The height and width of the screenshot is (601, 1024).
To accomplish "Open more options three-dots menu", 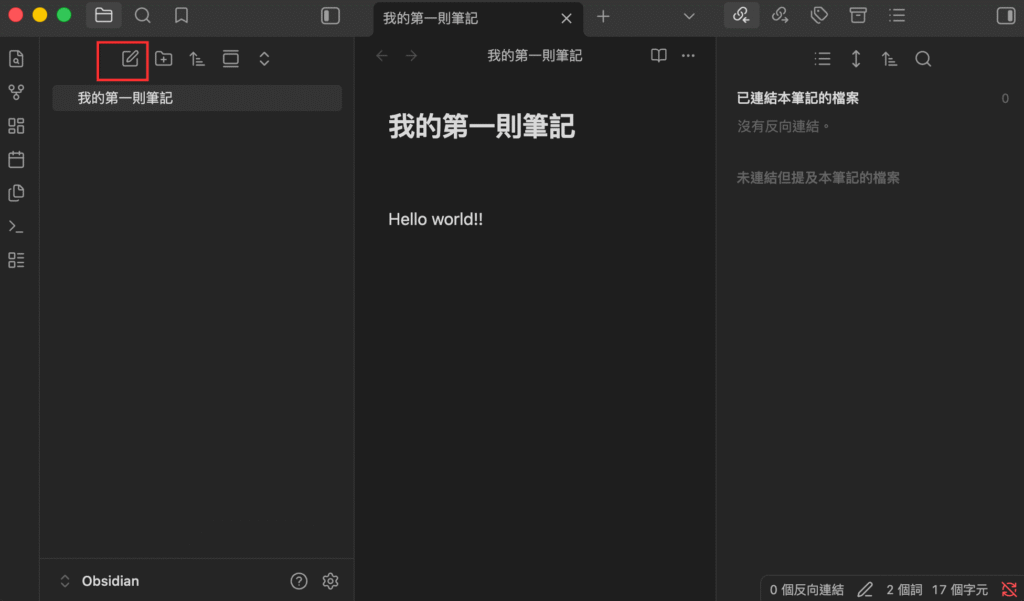I will click(688, 56).
